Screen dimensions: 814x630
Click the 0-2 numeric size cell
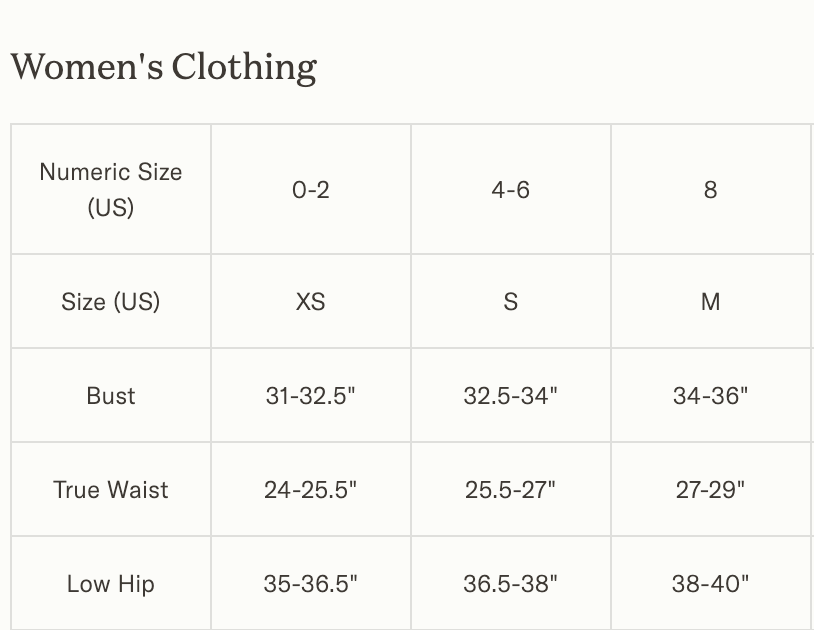[311, 189]
